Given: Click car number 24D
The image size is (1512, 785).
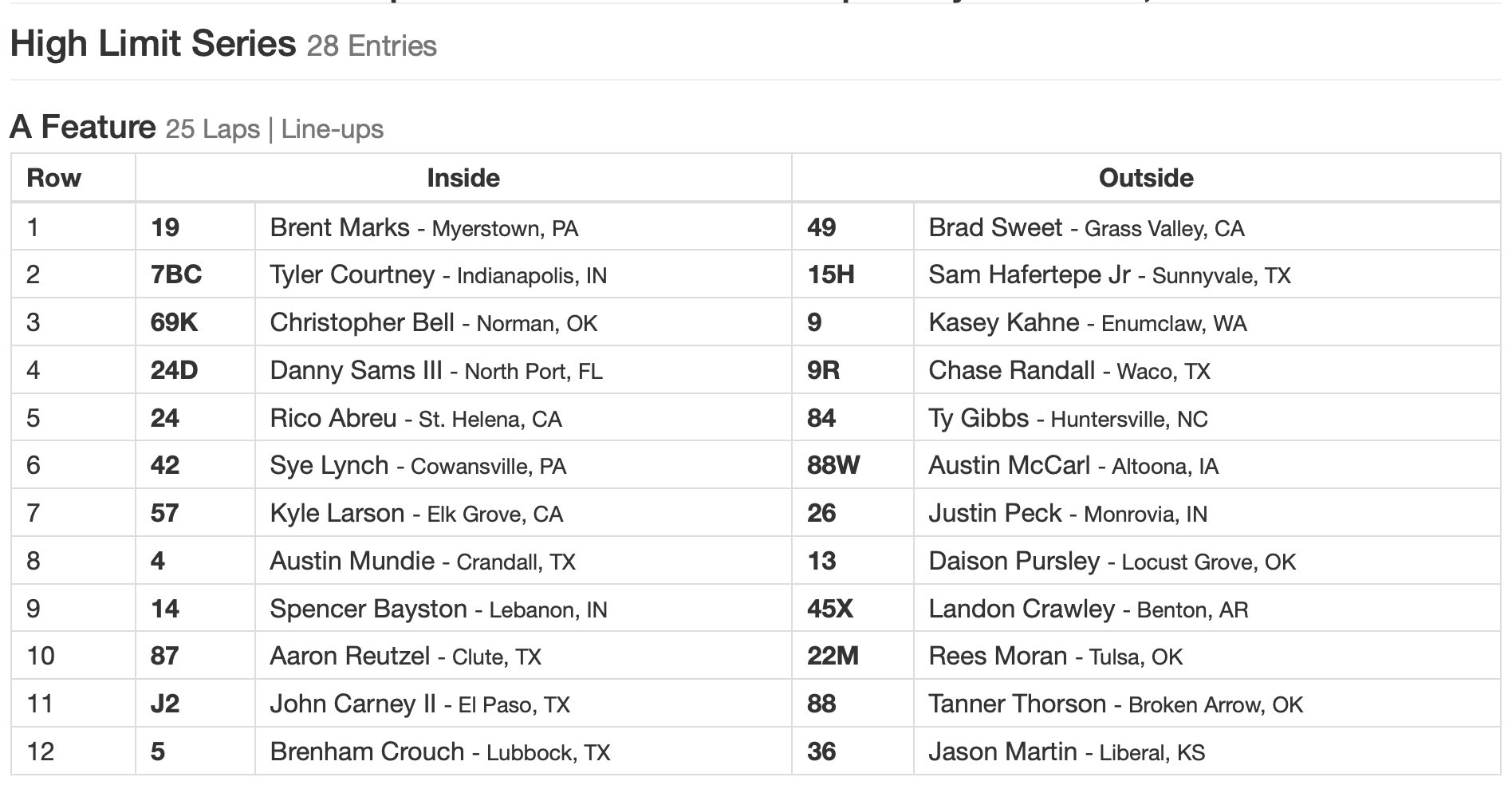Looking at the screenshot, I should tap(174, 370).
